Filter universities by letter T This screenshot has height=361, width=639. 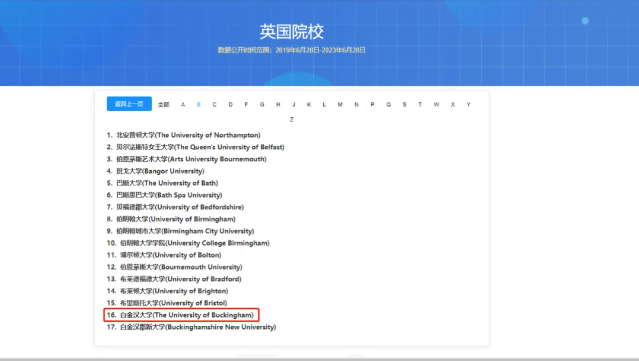420,105
